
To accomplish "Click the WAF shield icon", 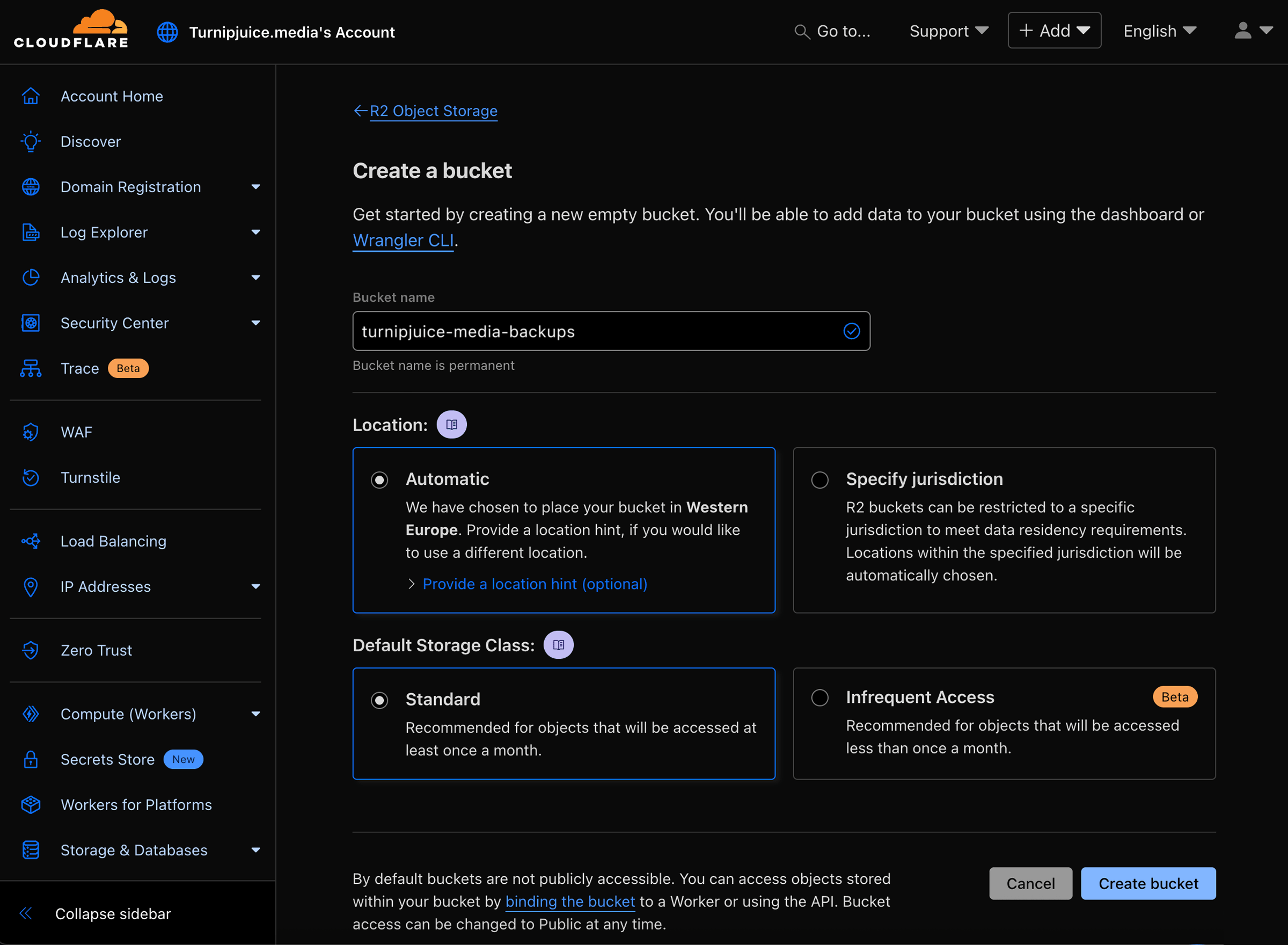I will click(31, 432).
